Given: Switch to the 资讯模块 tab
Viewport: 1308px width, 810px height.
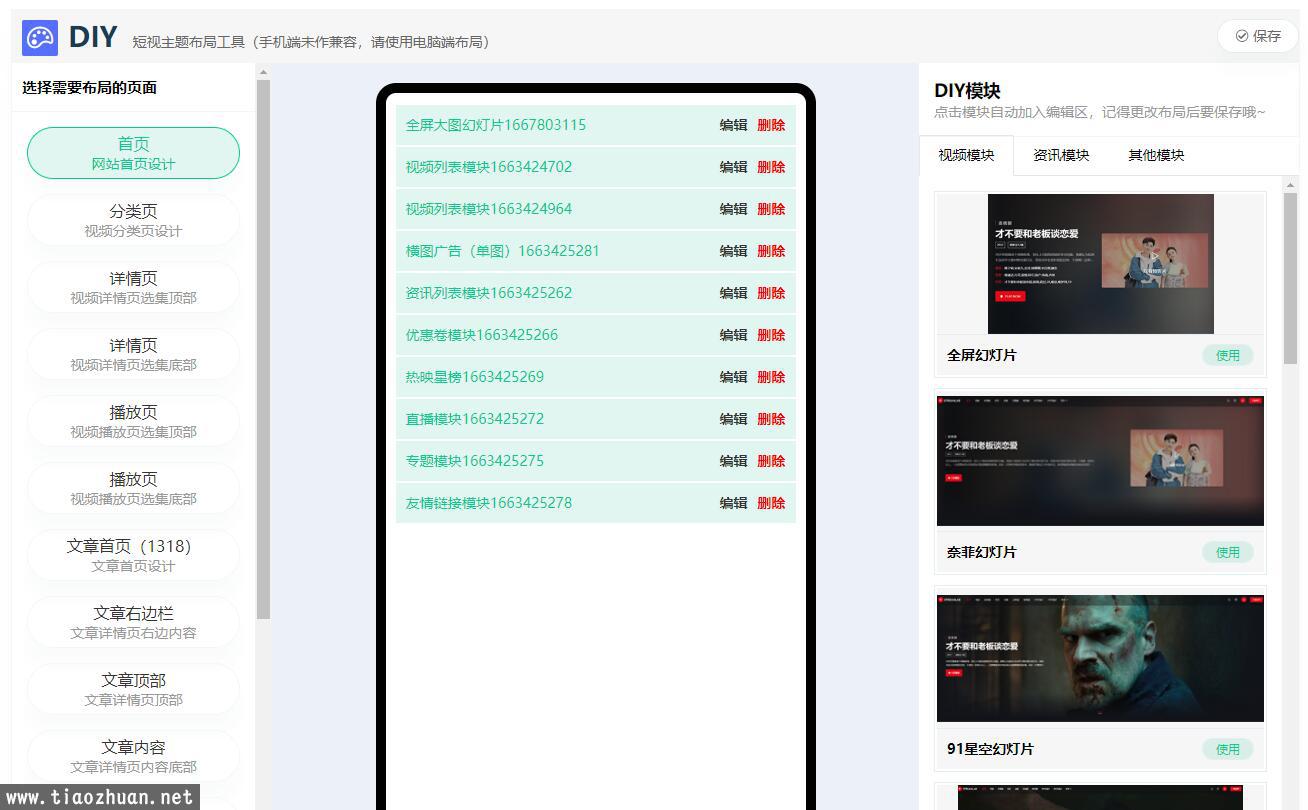Looking at the screenshot, I should tap(1061, 155).
